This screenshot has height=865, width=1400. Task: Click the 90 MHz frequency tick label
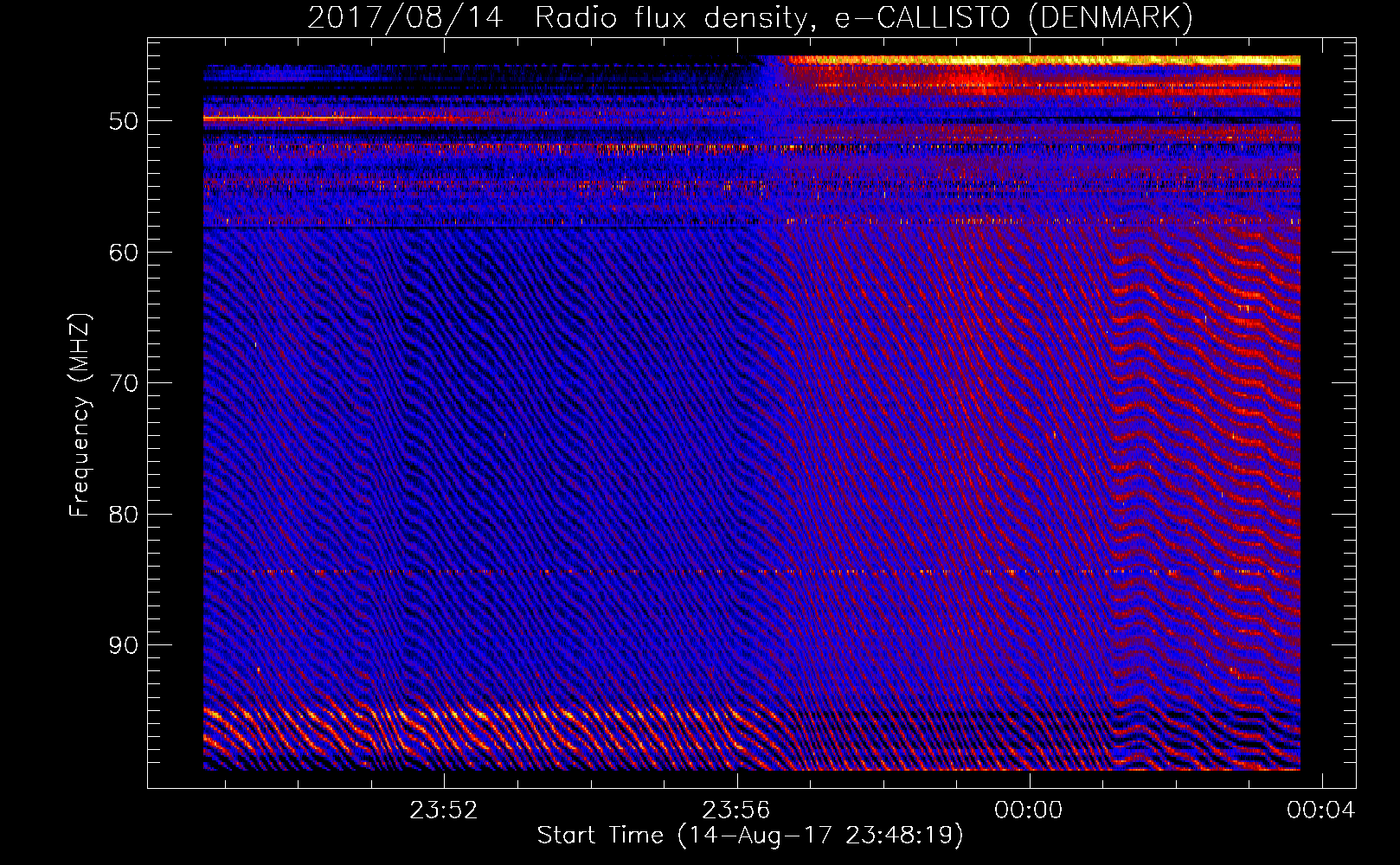tap(124, 645)
